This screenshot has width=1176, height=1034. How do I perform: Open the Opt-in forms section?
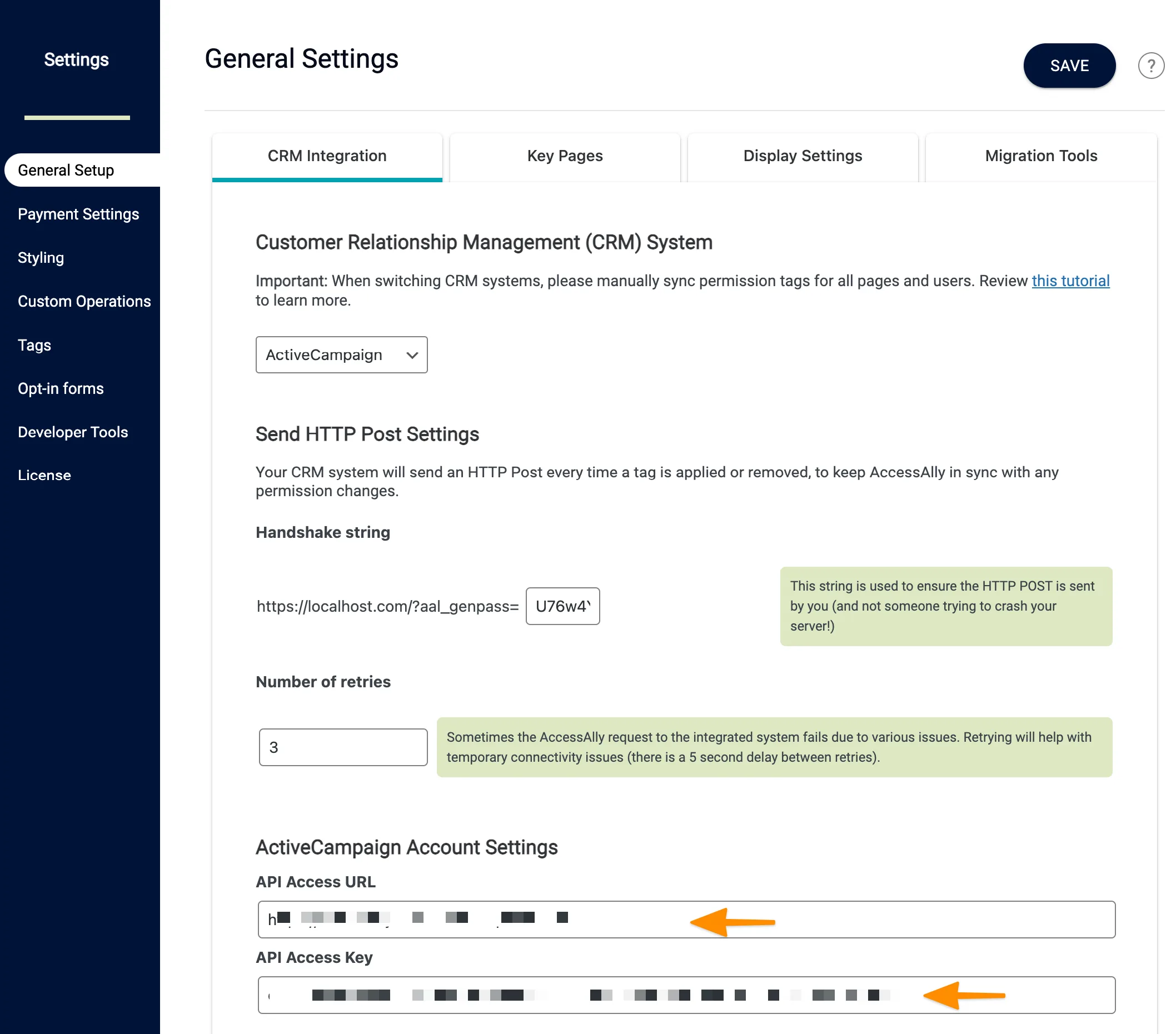(61, 388)
